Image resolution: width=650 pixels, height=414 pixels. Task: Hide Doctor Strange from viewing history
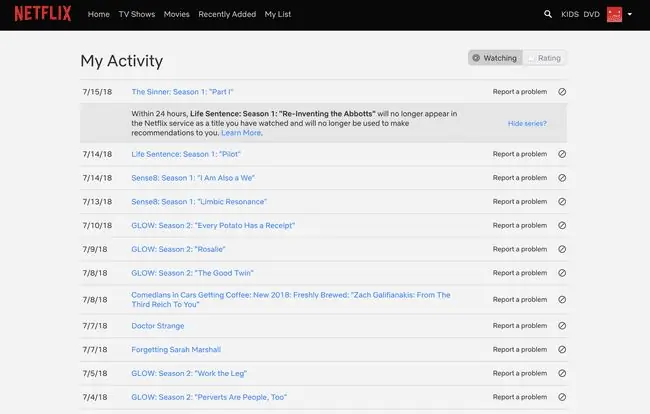coord(562,326)
